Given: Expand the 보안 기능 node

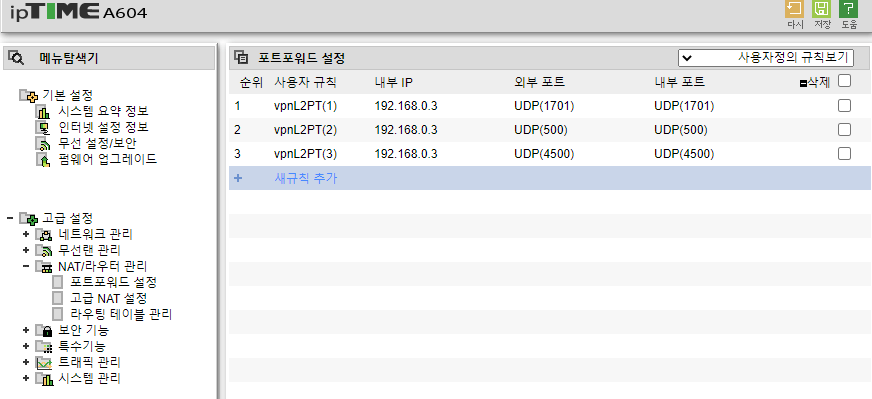Looking at the screenshot, I should (x=26, y=331).
